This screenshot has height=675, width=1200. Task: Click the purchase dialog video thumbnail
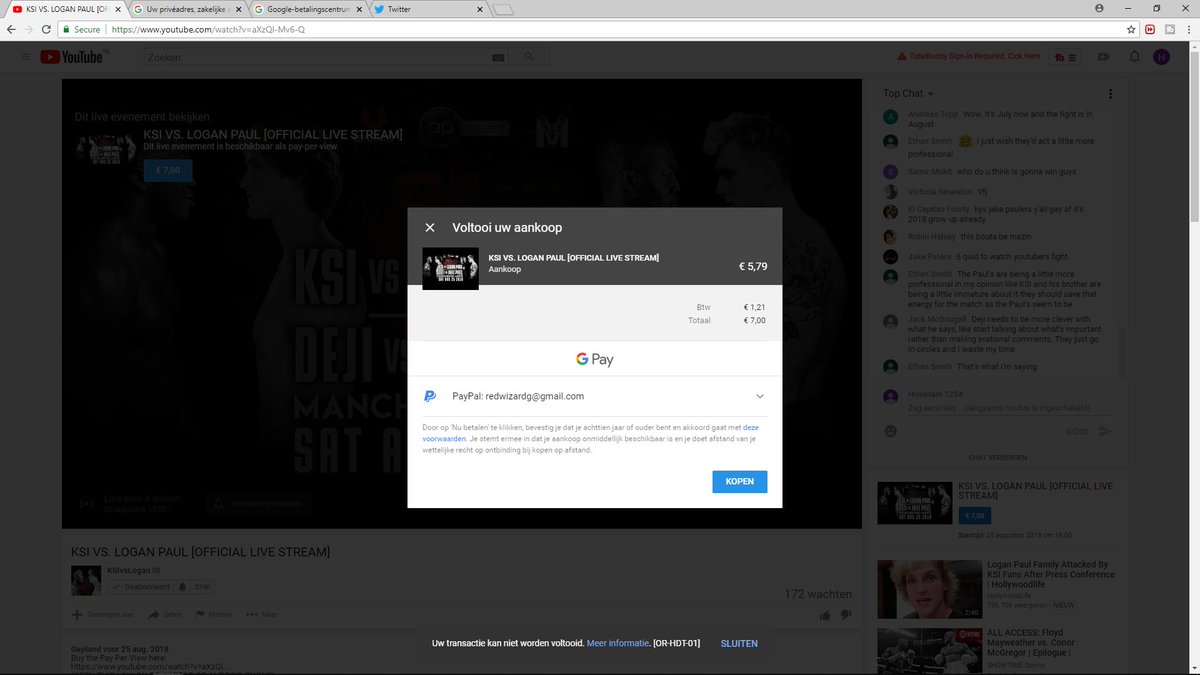pos(450,269)
